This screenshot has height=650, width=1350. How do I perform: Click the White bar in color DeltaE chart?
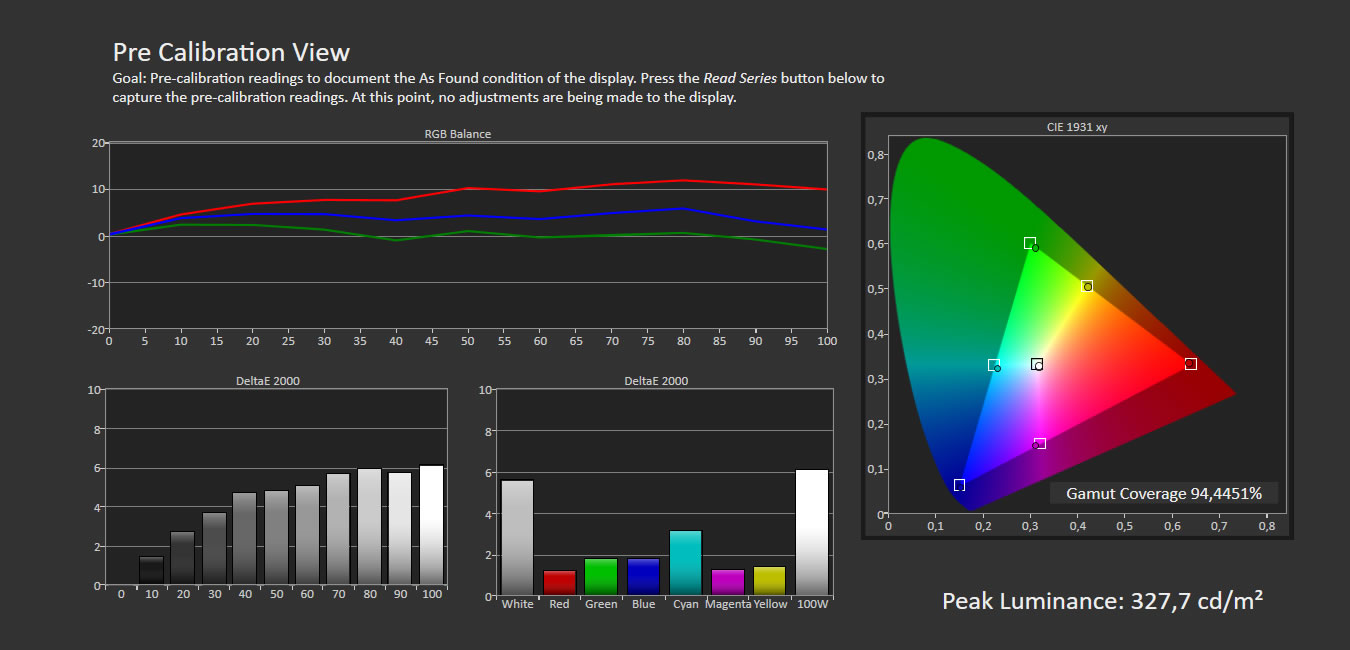coord(517,538)
